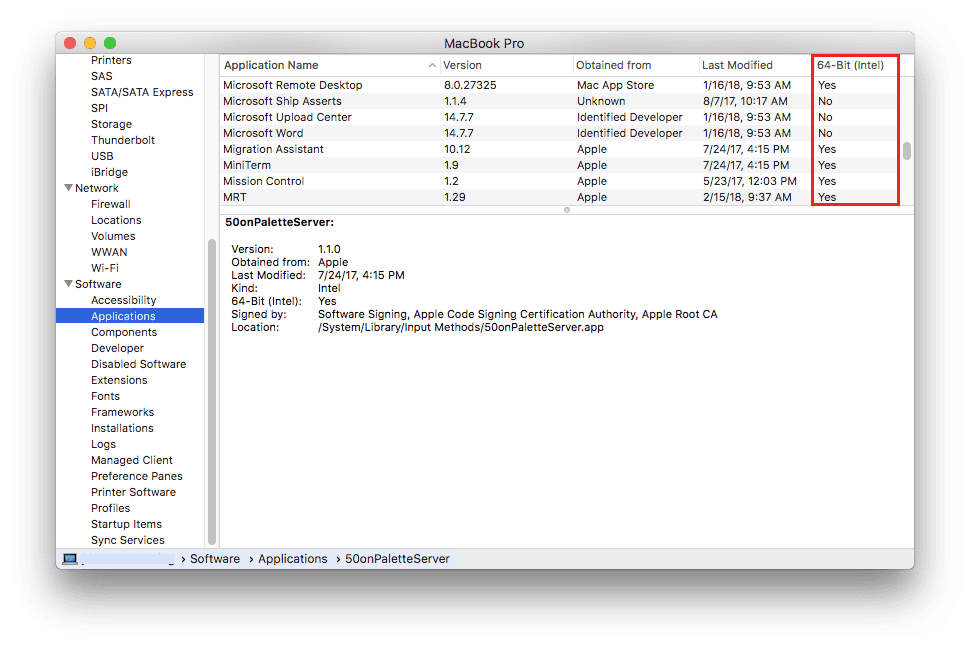This screenshot has height=649, width=970.
Task: Select Startup Items in the sidebar
Action: tap(126, 524)
